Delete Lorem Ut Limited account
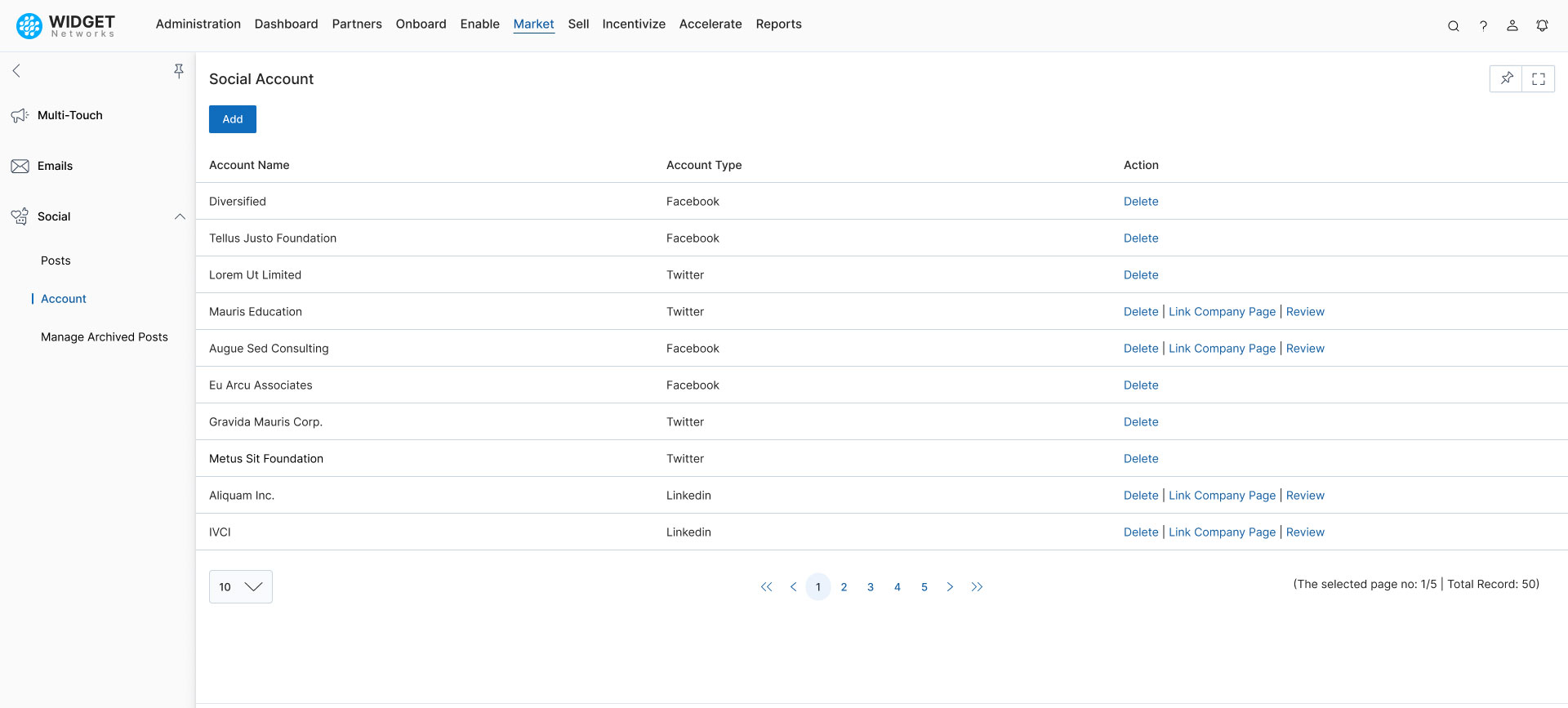Screen dimensions: 1568x708 pyautogui.click(x=1141, y=275)
